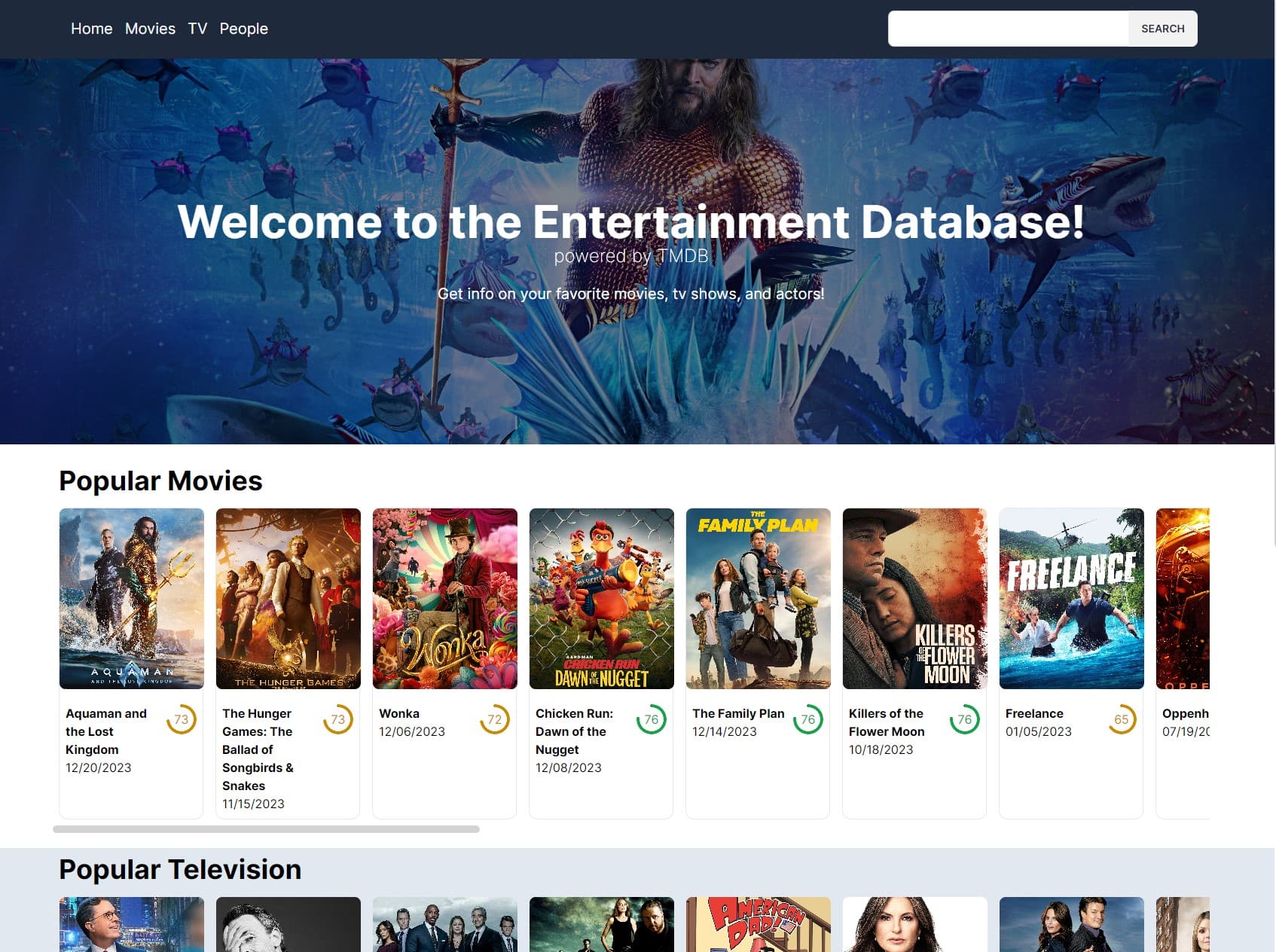Click the 73 rating circle for Aquaman
The image size is (1276, 952).
coord(182,720)
